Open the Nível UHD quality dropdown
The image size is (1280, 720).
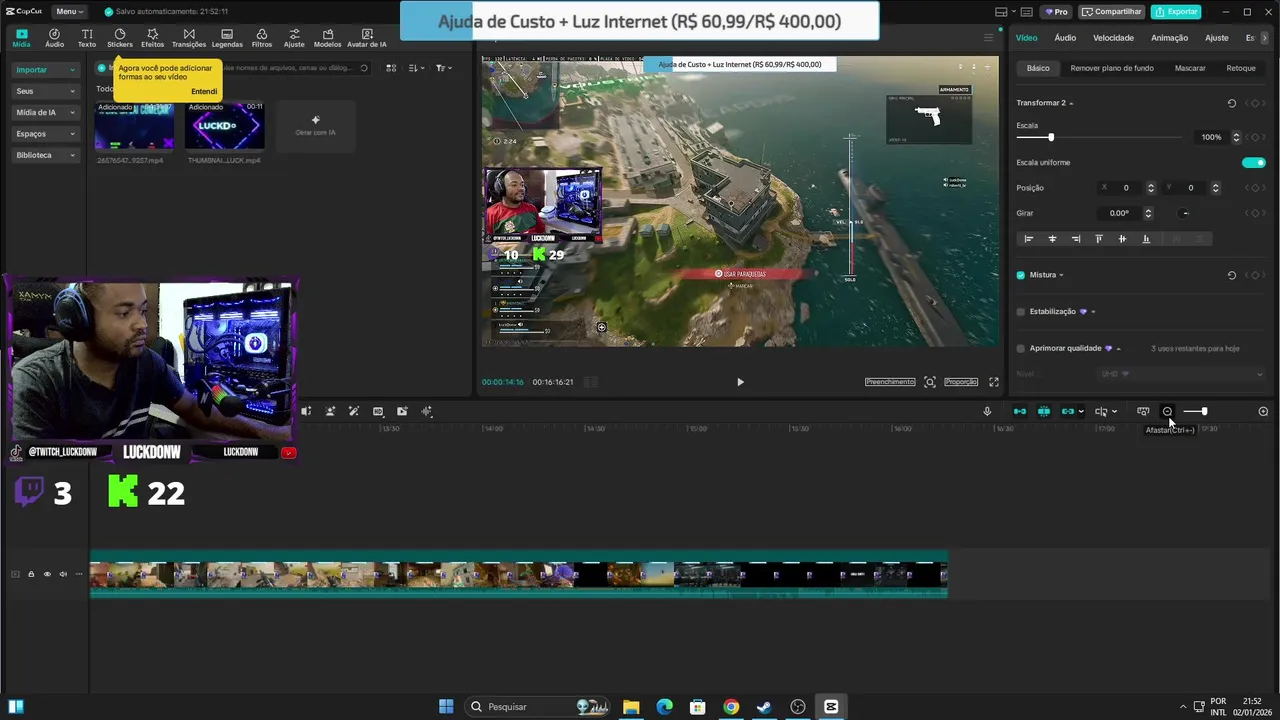1182,374
